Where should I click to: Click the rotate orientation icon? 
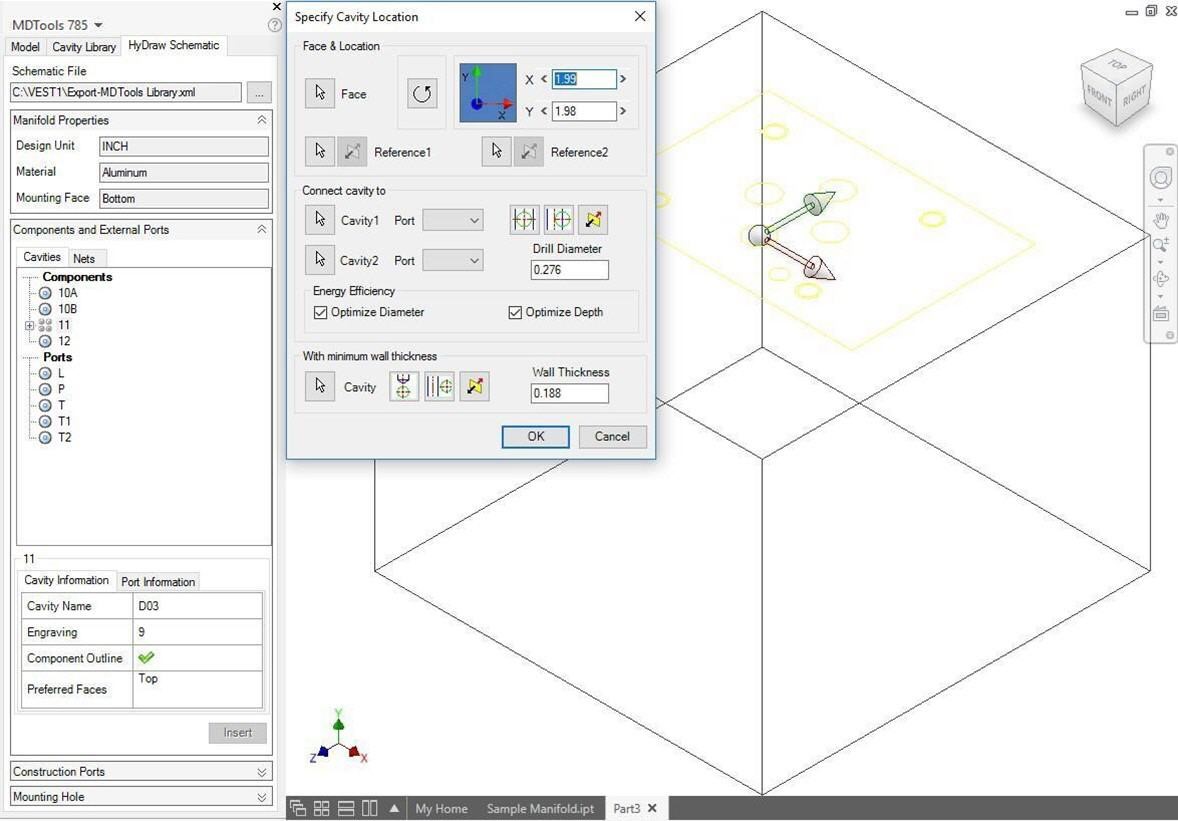422,94
